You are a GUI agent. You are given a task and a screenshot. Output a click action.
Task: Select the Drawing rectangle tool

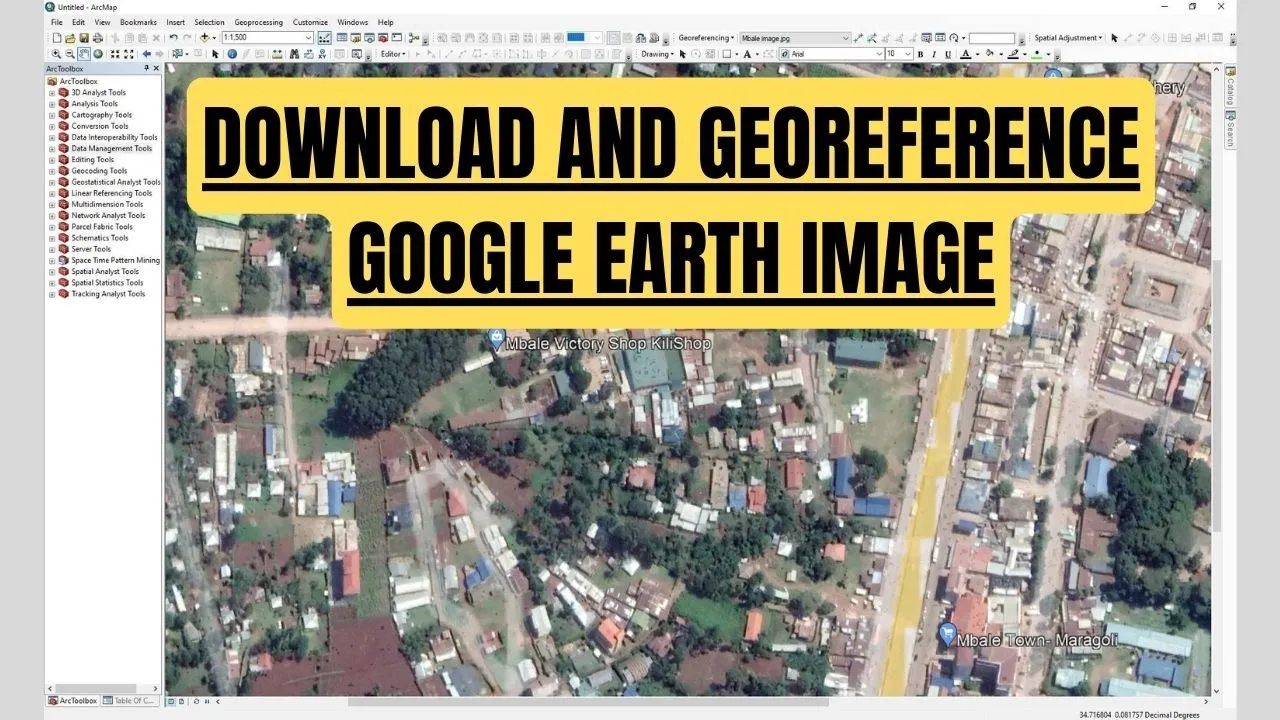pyautogui.click(x=726, y=53)
